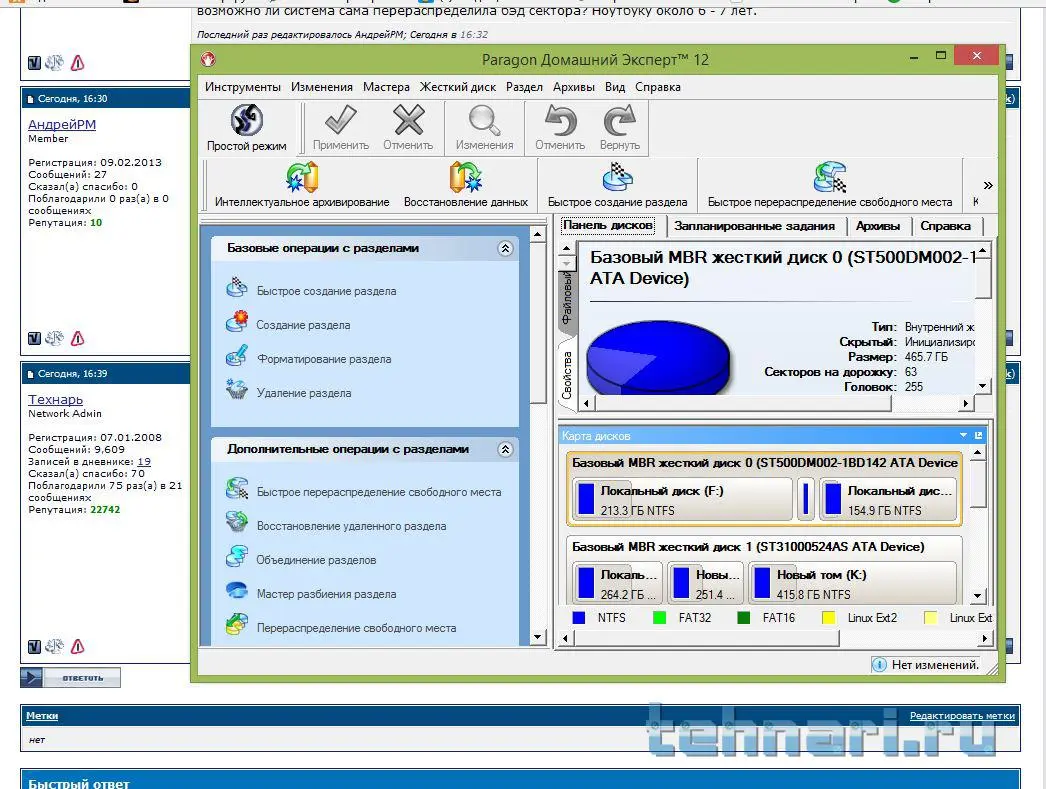Select the 251.4 partition on disk 1
This screenshot has width=1046, height=789.
706,584
